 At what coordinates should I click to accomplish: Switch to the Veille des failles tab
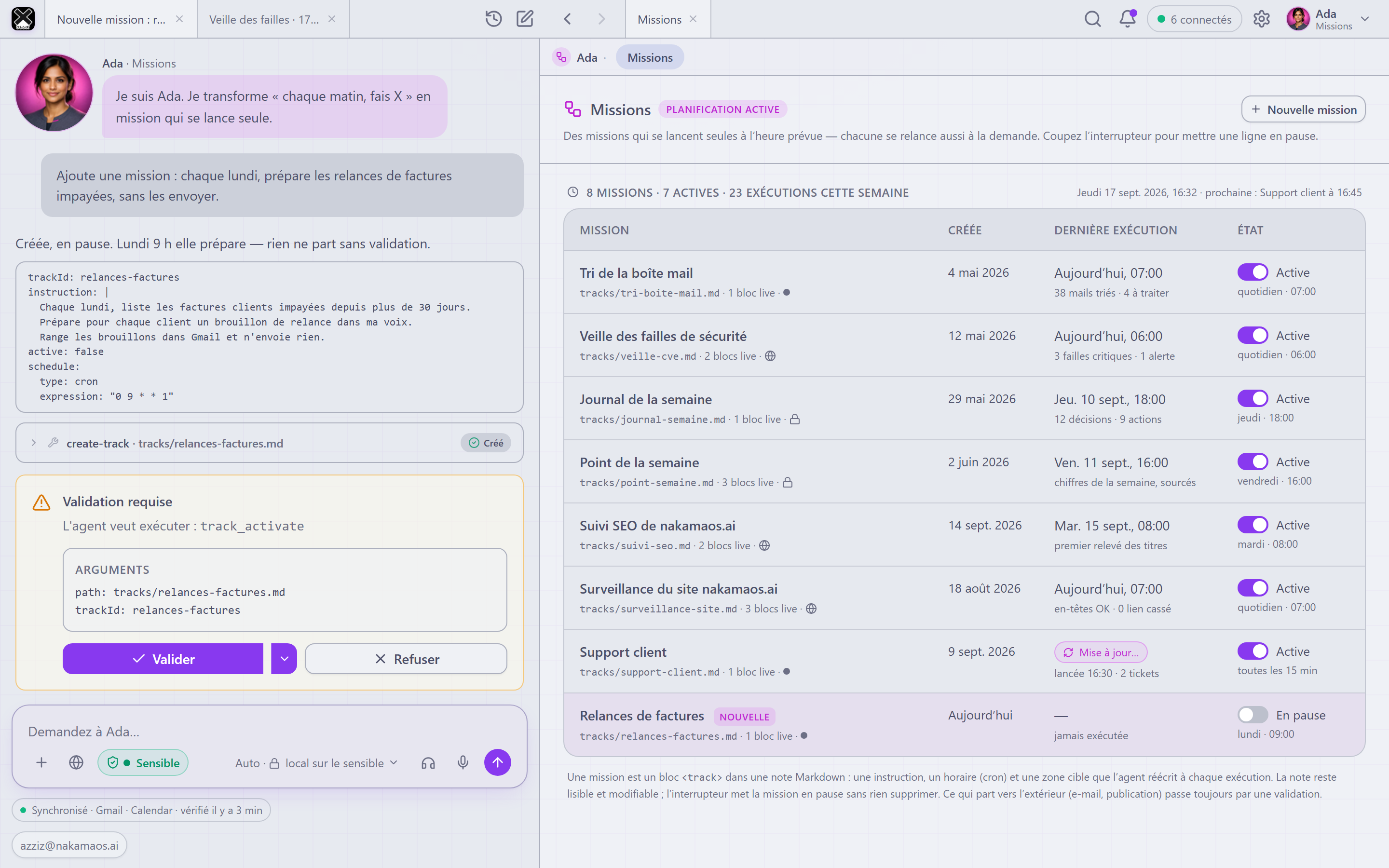(273, 19)
